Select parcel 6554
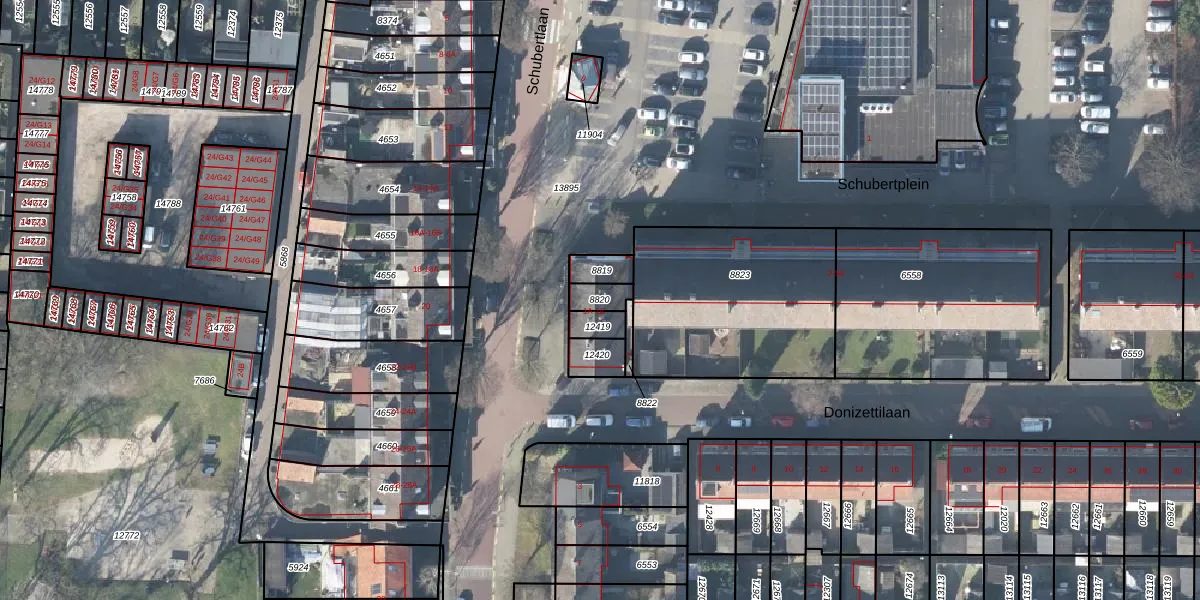 pyautogui.click(x=647, y=526)
